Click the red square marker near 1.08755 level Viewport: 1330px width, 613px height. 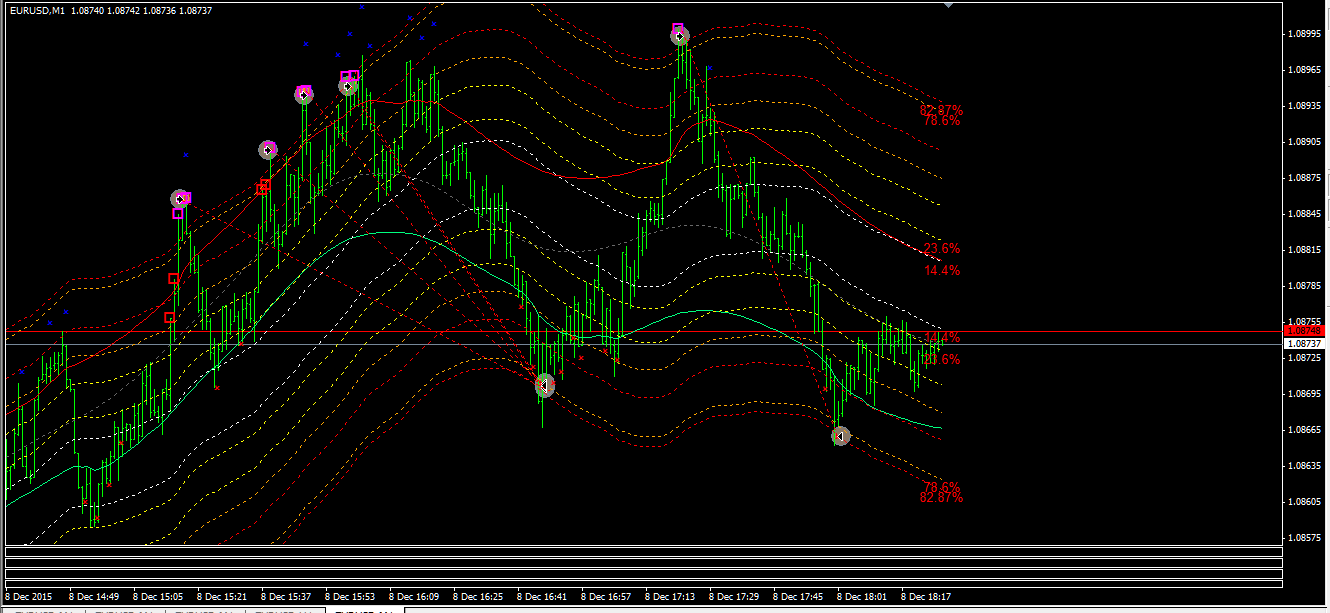169,317
